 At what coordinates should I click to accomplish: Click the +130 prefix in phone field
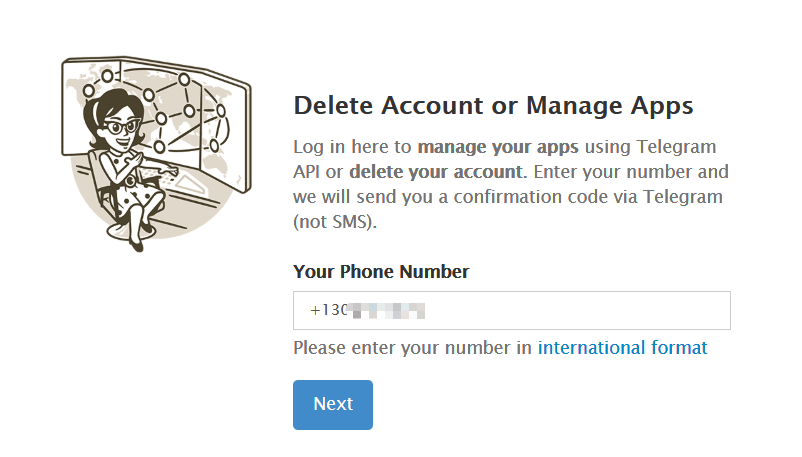[328, 311]
